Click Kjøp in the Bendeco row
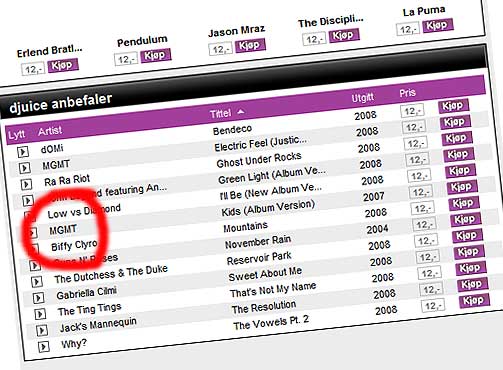Screen dimensions: 503x370 [453, 106]
